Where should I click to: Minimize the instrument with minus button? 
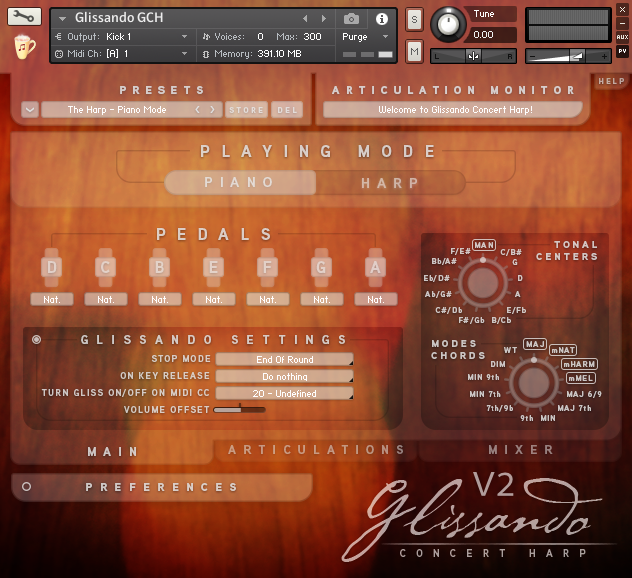coord(622,23)
